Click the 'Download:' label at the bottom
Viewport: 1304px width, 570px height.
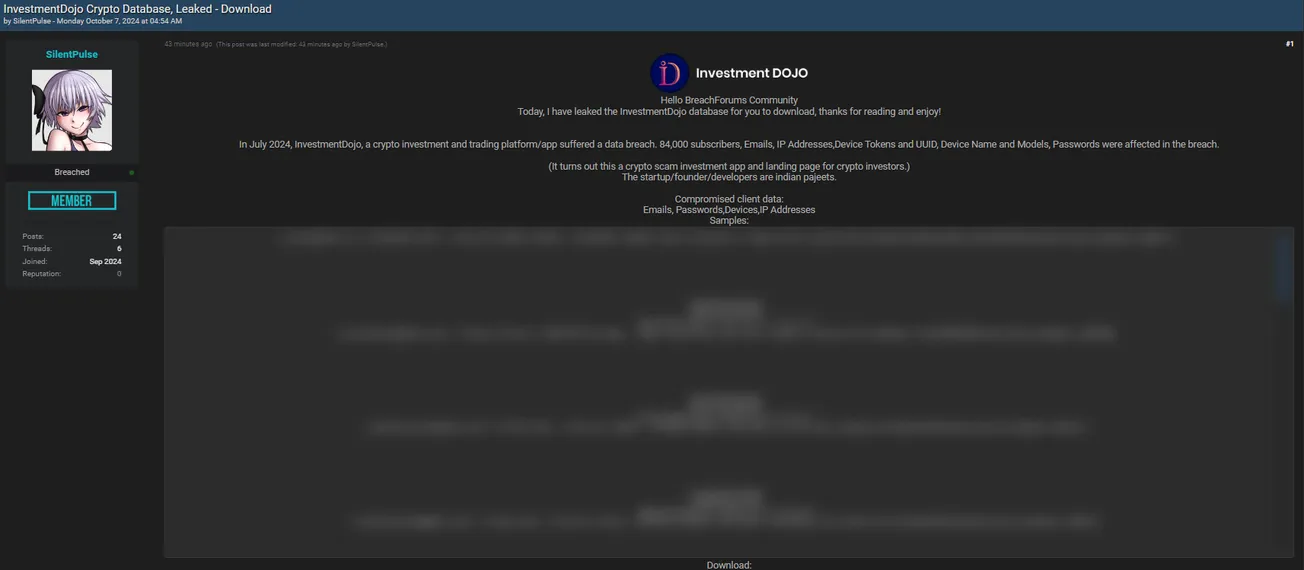(x=729, y=565)
